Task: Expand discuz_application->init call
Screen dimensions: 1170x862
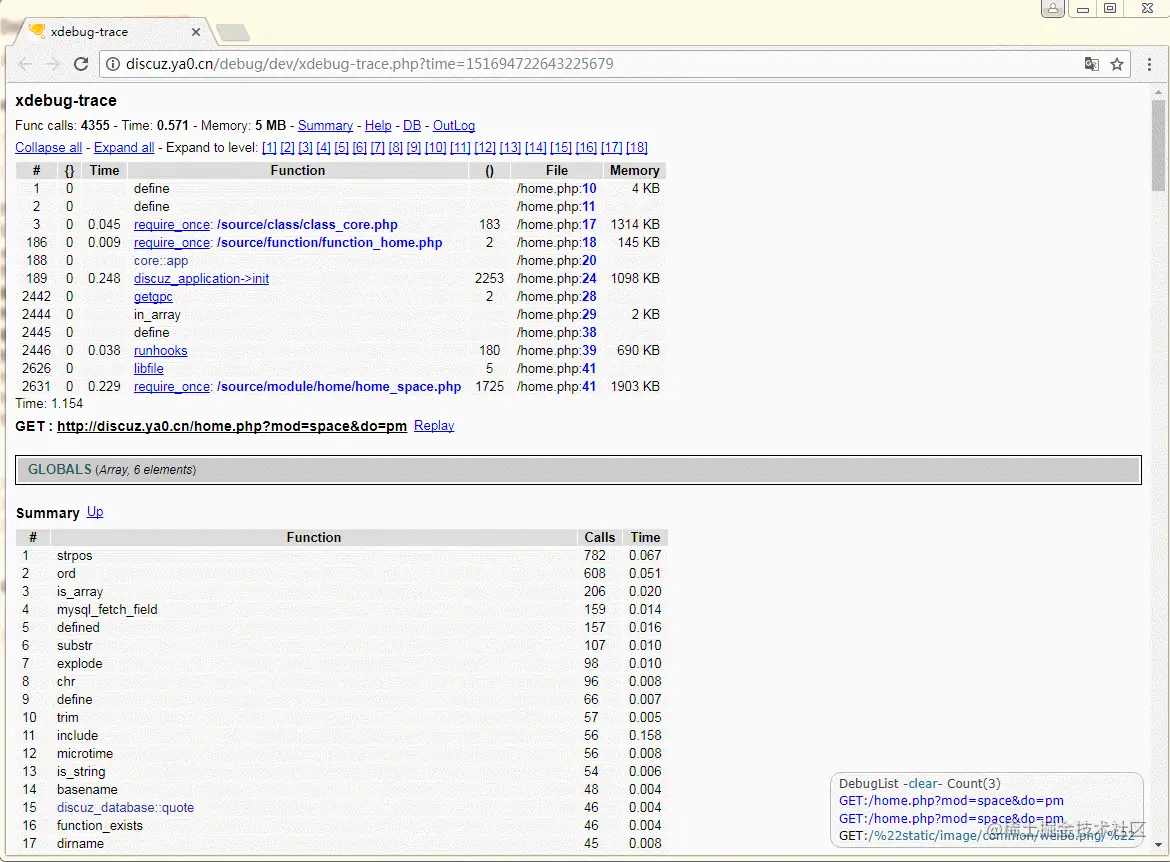Action: coord(201,278)
